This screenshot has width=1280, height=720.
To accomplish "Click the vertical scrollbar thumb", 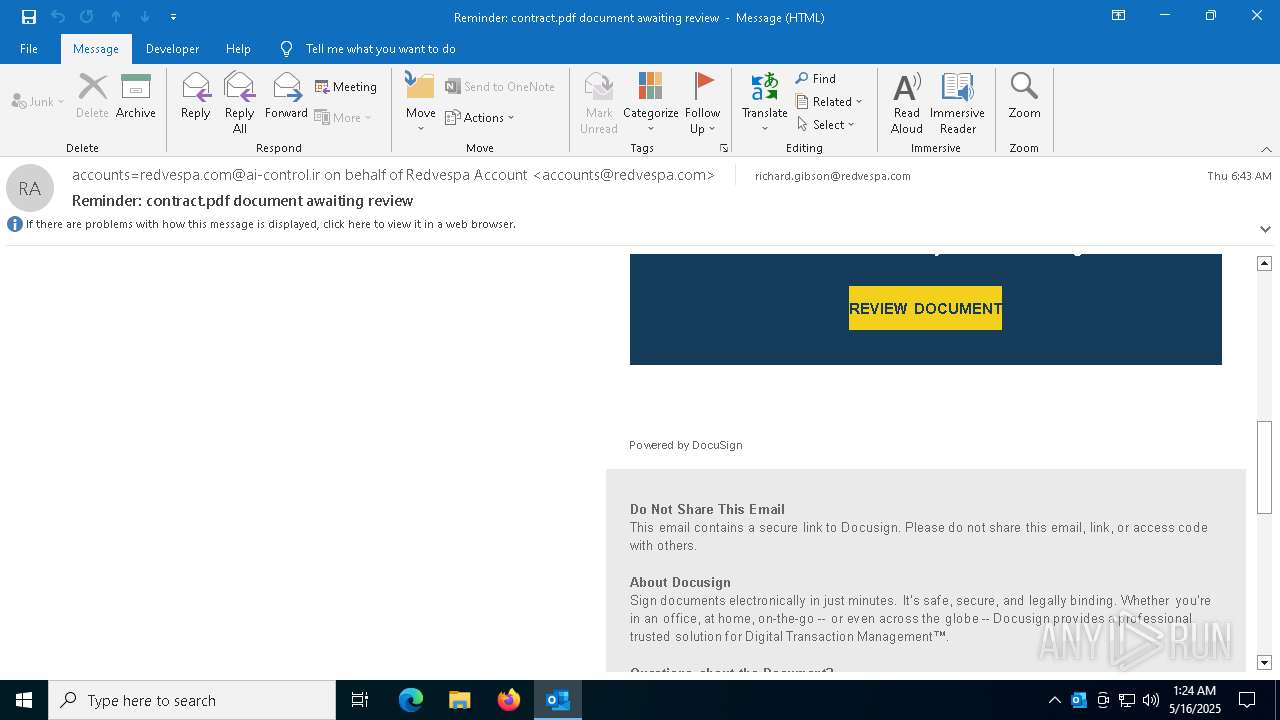I will [1264, 467].
